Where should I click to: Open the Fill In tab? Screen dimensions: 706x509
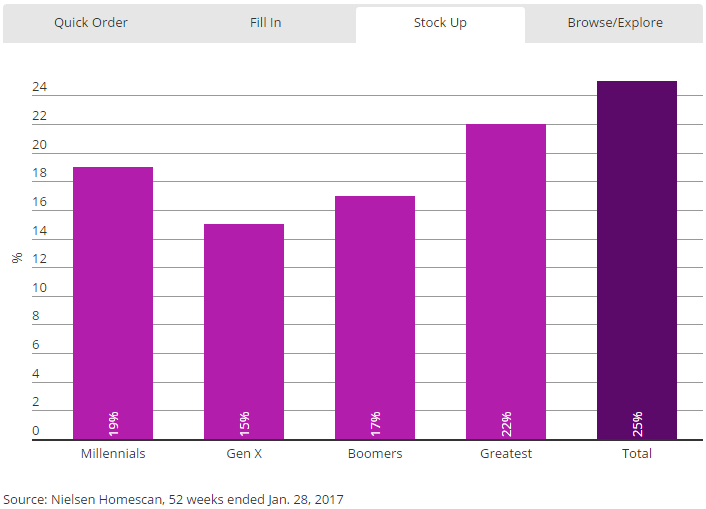(x=265, y=22)
